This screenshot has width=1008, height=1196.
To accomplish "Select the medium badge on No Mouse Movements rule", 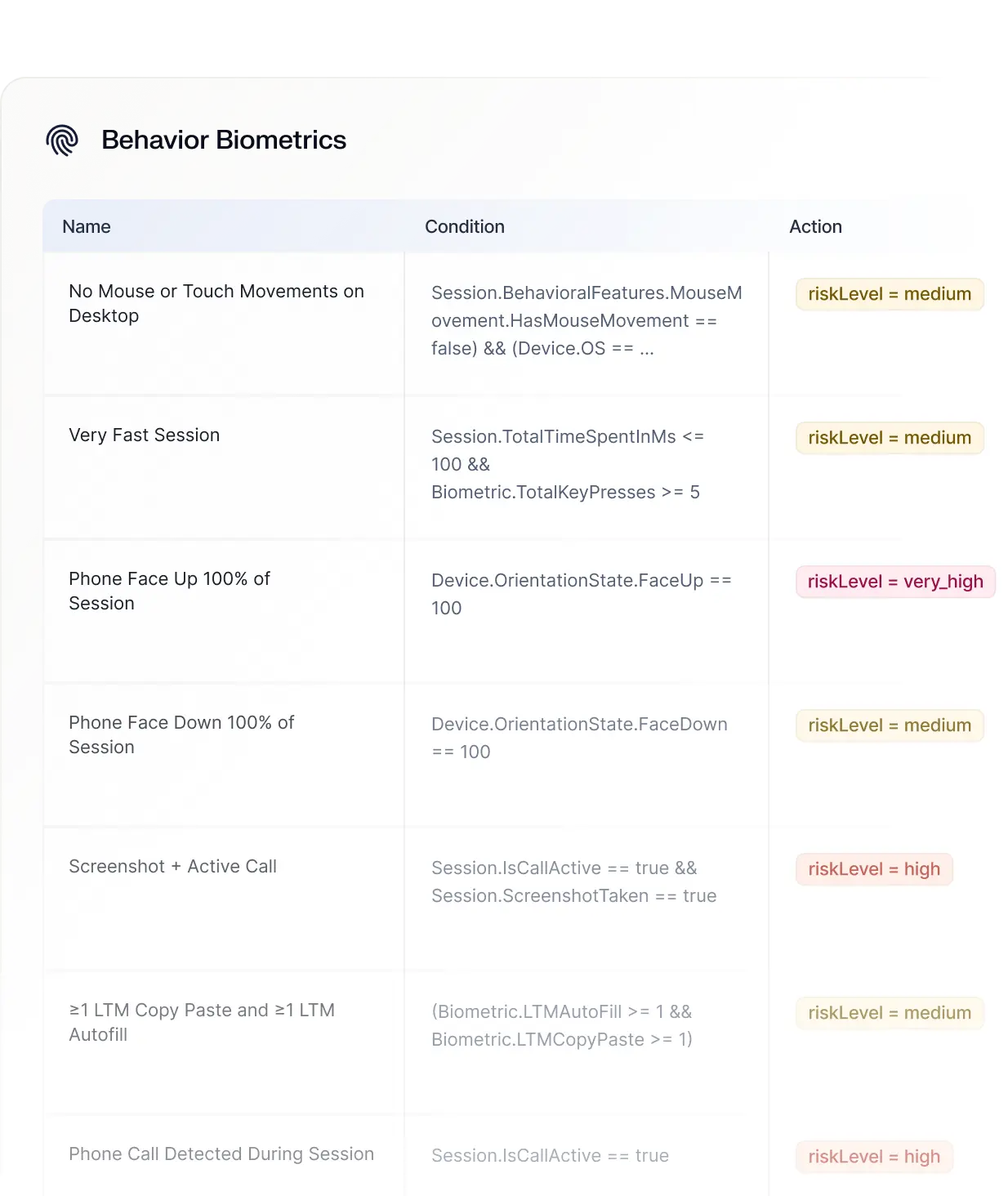I will click(889, 294).
